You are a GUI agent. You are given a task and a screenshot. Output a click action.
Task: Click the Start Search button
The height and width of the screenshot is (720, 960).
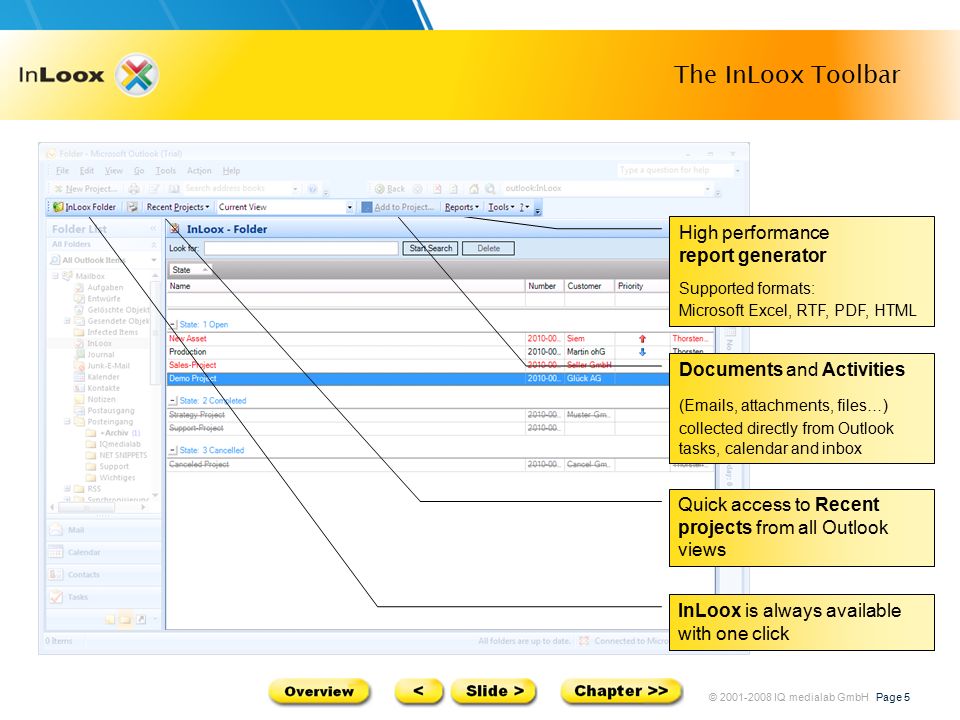(430, 248)
